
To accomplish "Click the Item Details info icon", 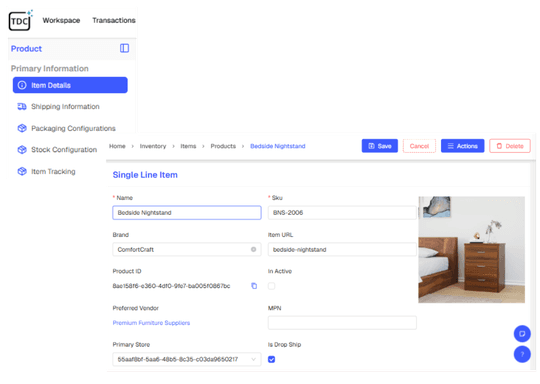I will click(x=22, y=85).
